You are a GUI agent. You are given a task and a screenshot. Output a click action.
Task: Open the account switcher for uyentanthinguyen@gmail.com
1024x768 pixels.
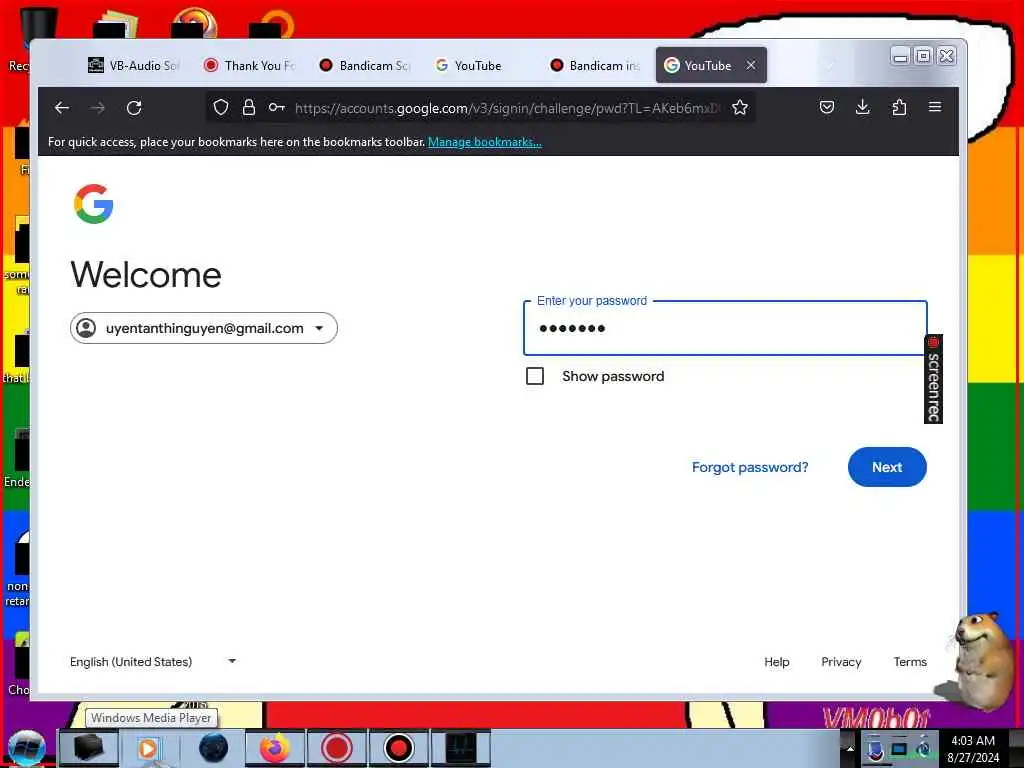[x=204, y=328]
